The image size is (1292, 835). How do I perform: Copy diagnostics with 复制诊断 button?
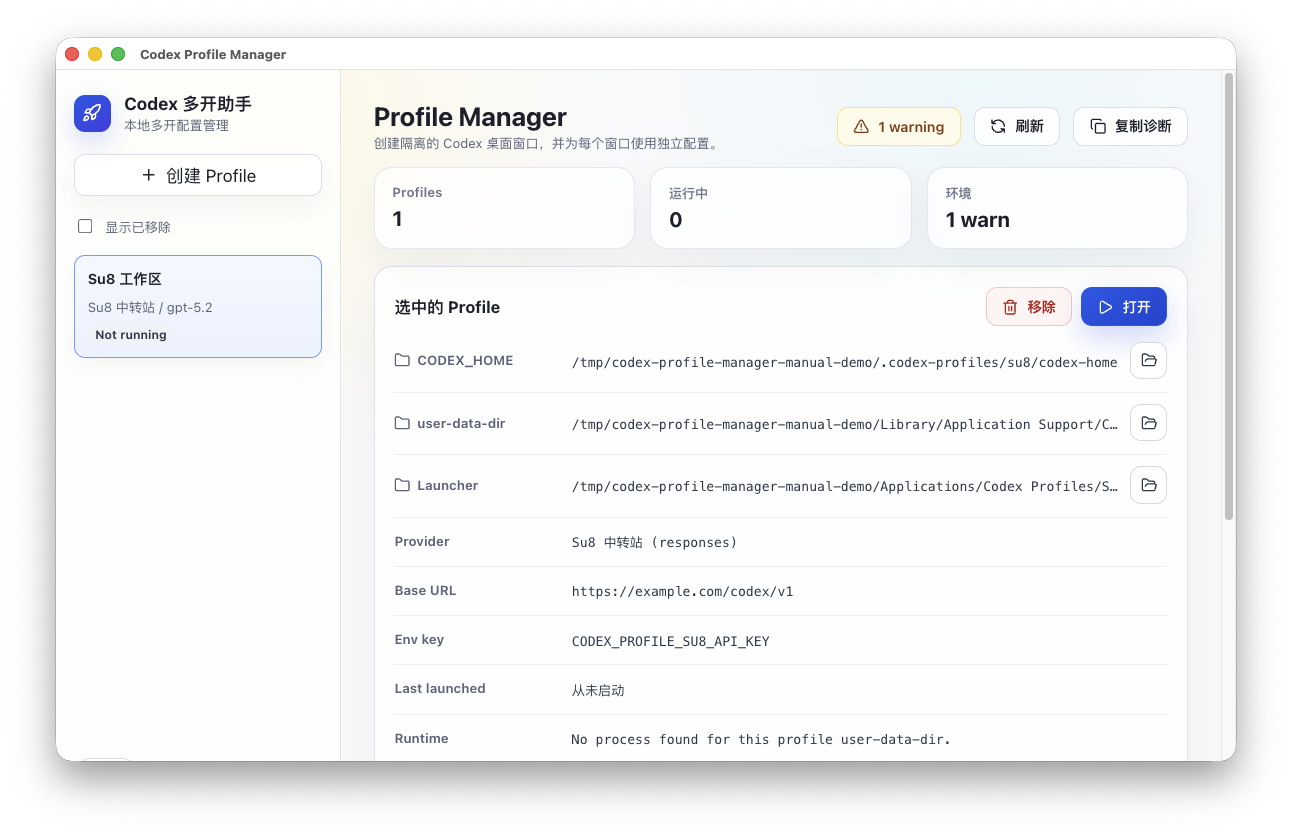pos(1130,127)
